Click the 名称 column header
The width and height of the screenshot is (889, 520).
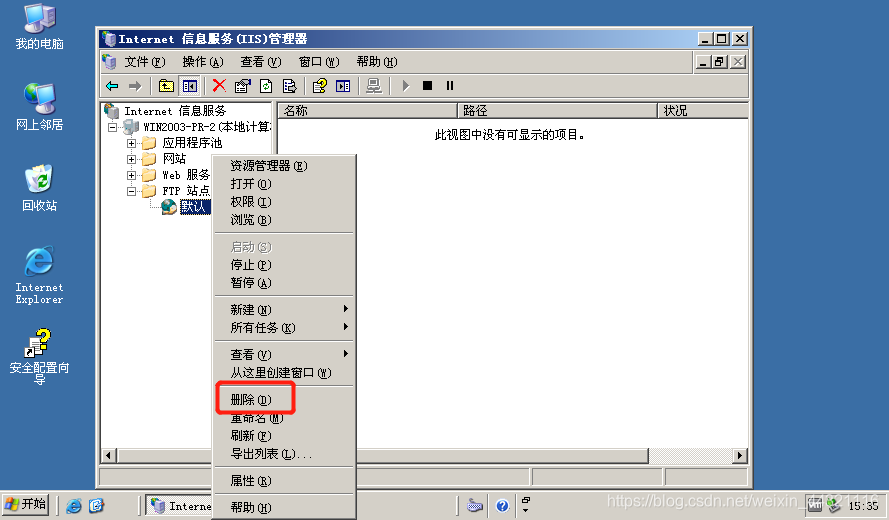[x=367, y=111]
